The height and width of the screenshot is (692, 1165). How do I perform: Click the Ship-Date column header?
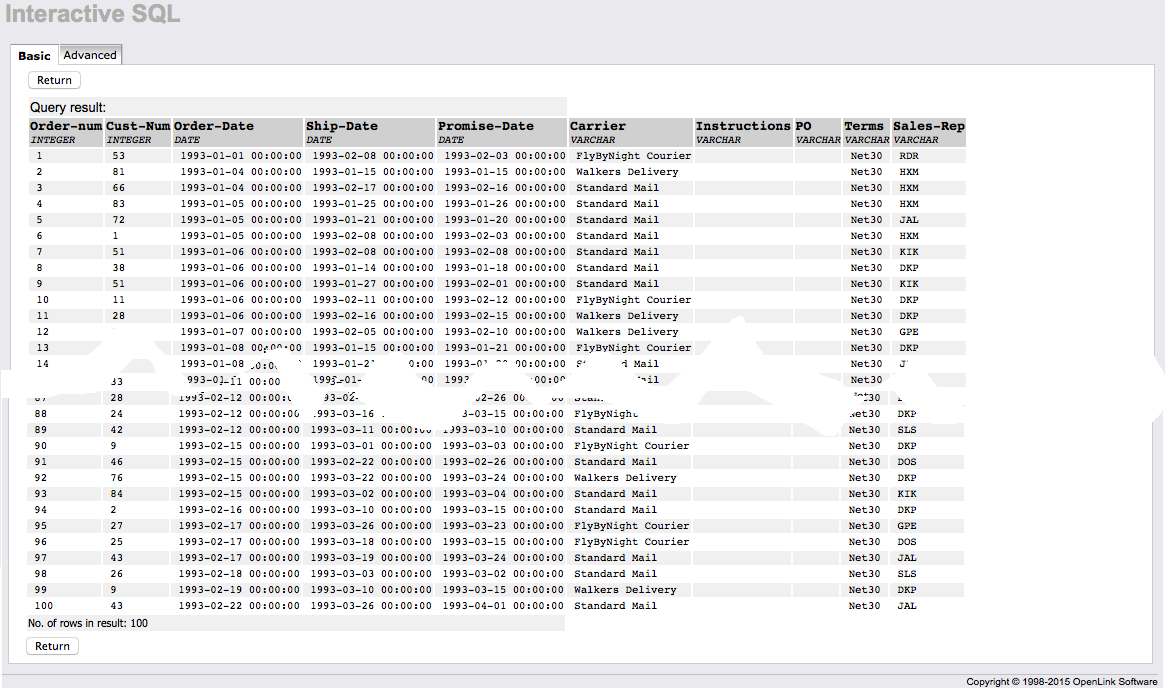[x=342, y=126]
